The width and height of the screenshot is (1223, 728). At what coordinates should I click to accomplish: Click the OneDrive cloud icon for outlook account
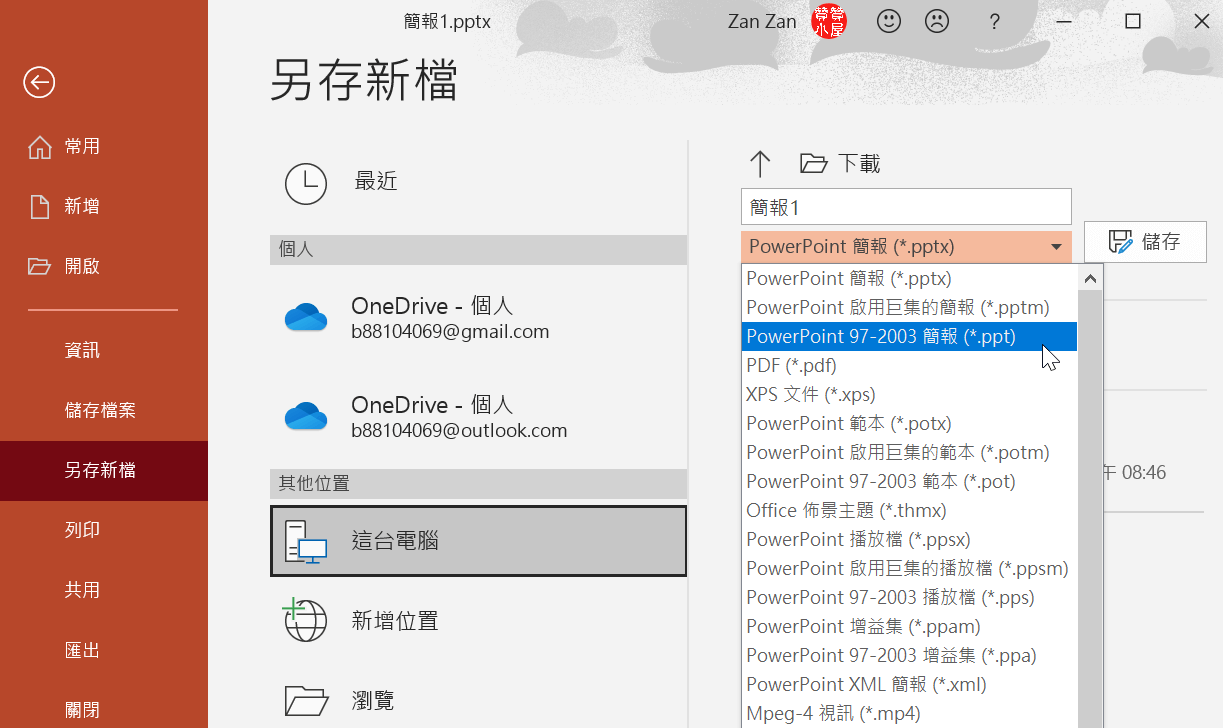tap(306, 417)
